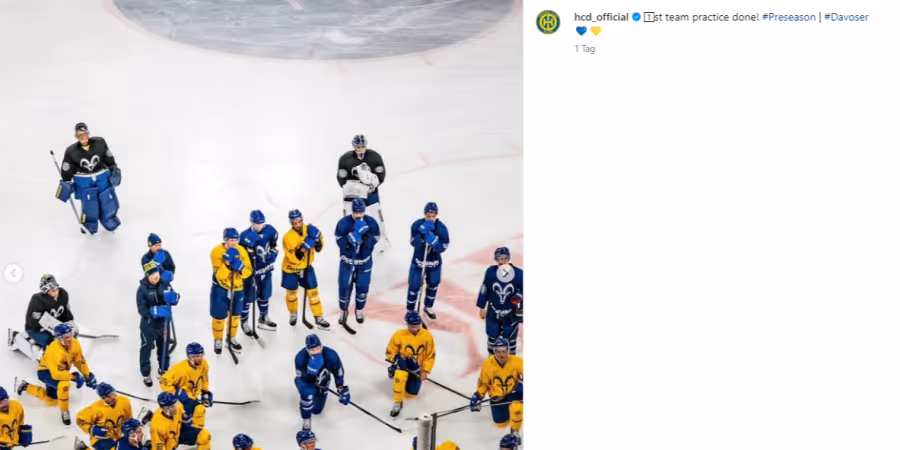Viewport: 900px width, 450px height.
Task: Click the boxed 1 keycap emoji
Action: point(649,17)
